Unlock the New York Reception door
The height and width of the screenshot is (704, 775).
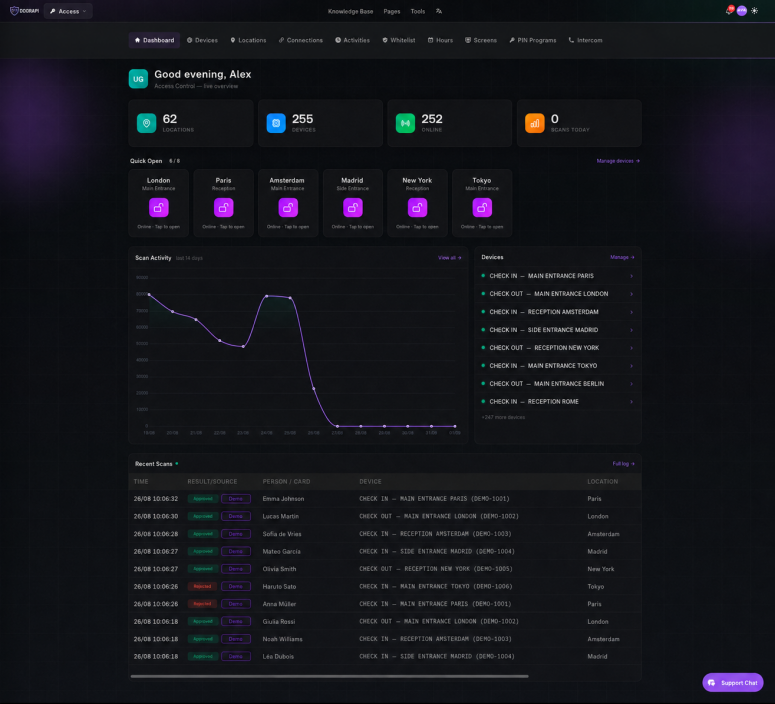coord(418,208)
